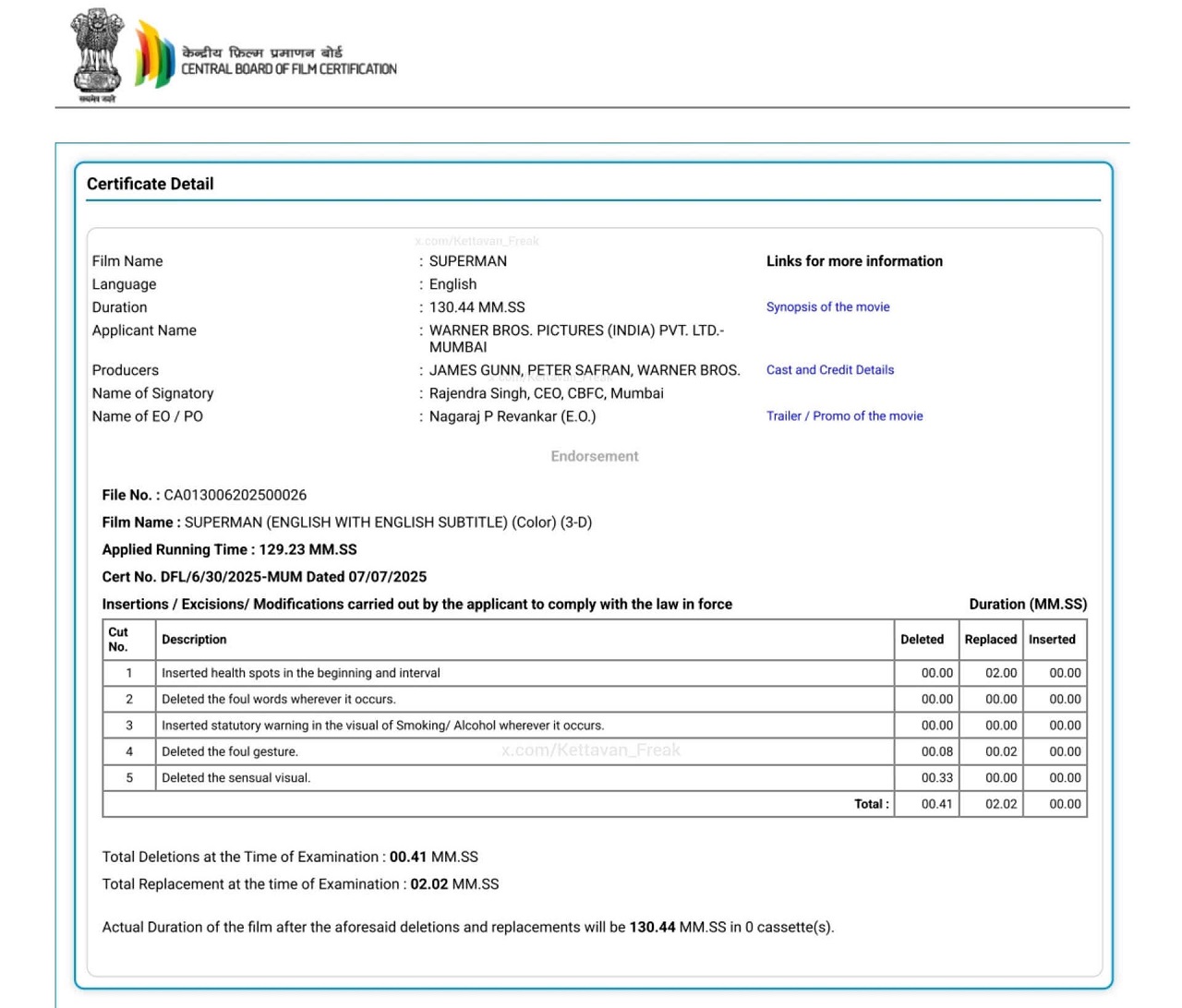Select row Inserted statutory warning Smoking/Alcohol
The width and height of the screenshot is (1182, 1008).
pyautogui.click(x=595, y=726)
